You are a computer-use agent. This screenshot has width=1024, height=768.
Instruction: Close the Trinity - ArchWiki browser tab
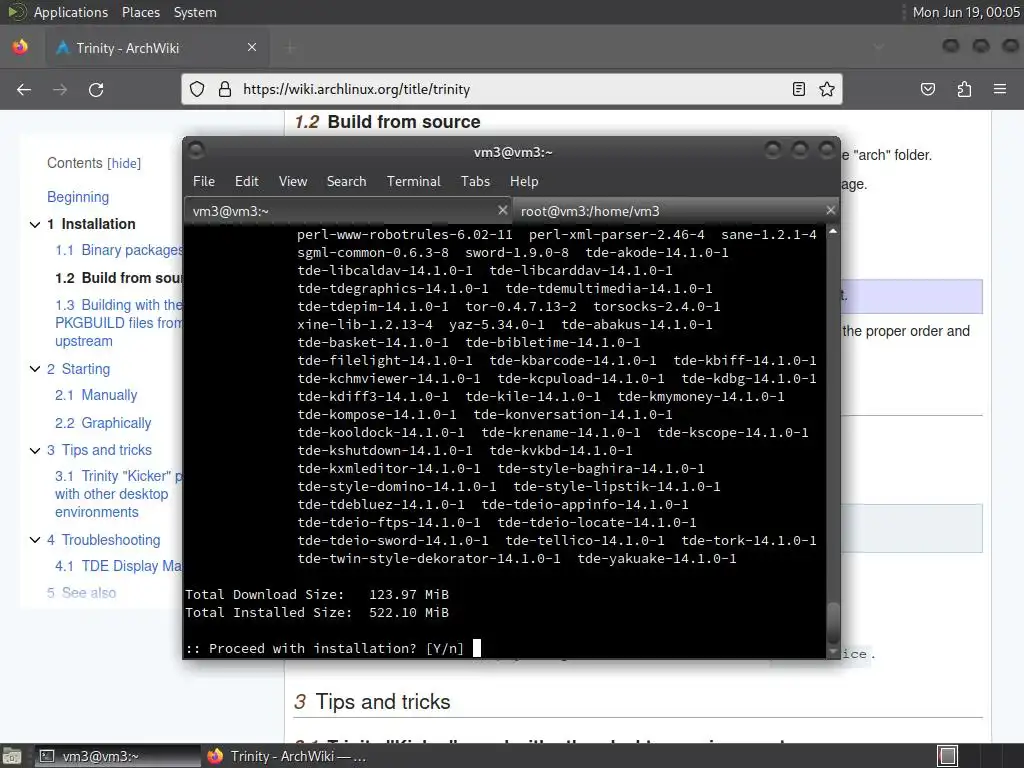(252, 47)
